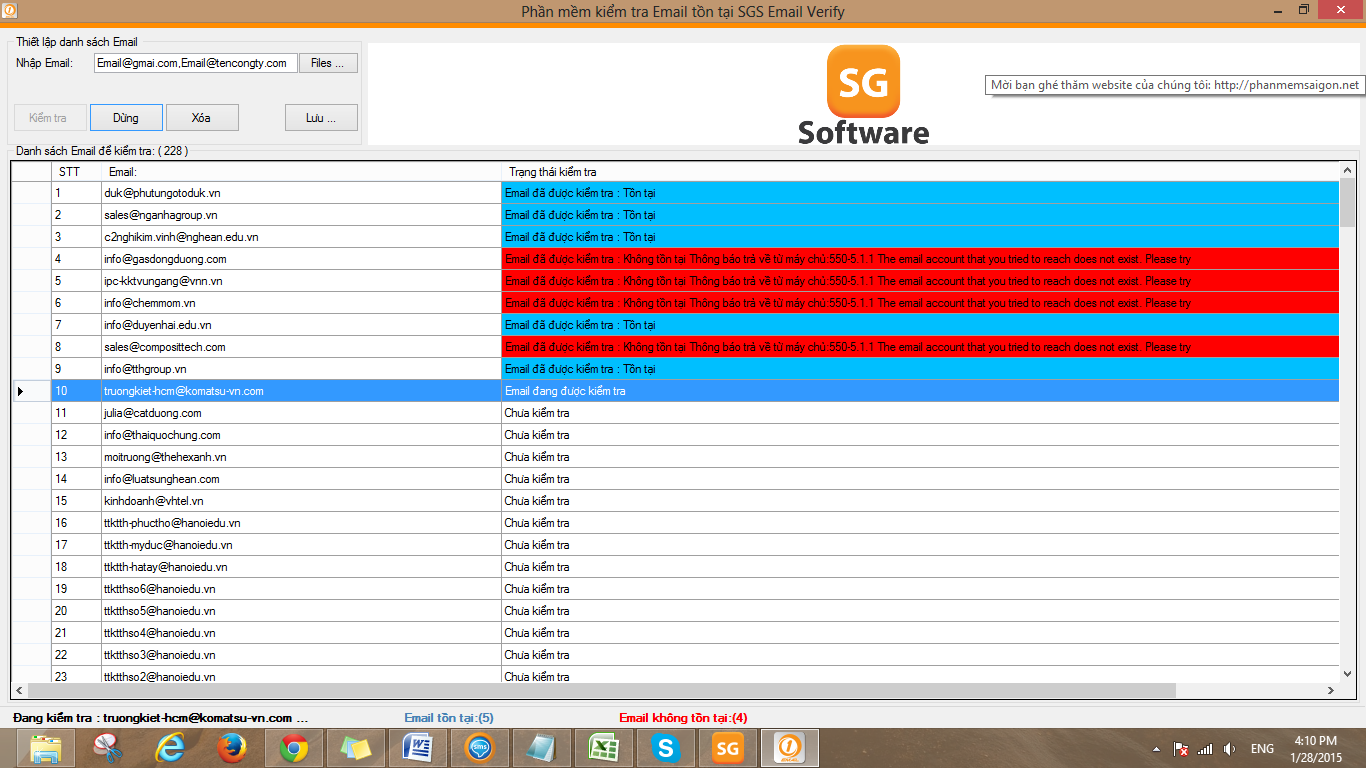Image resolution: width=1366 pixels, height=768 pixels.
Task: Select the julia@catduong.com email cell
Action: pyautogui.click(x=301, y=413)
